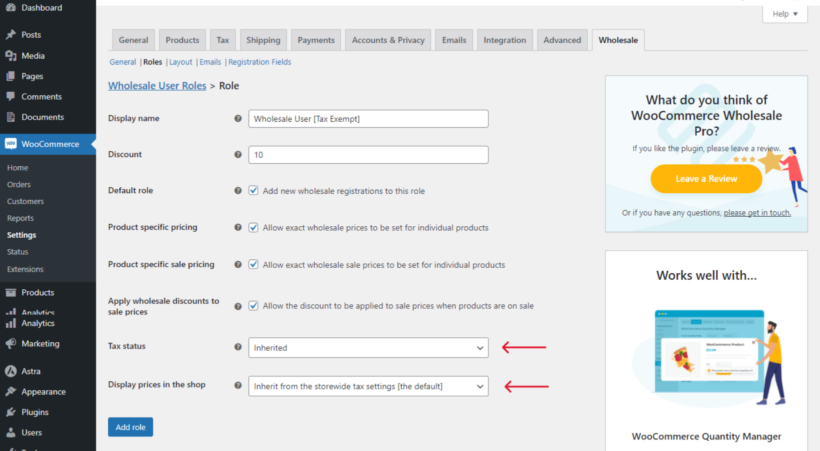Viewport: 820px width, 451px height.
Task: Click the Plugins plug icon
Action: point(10,412)
